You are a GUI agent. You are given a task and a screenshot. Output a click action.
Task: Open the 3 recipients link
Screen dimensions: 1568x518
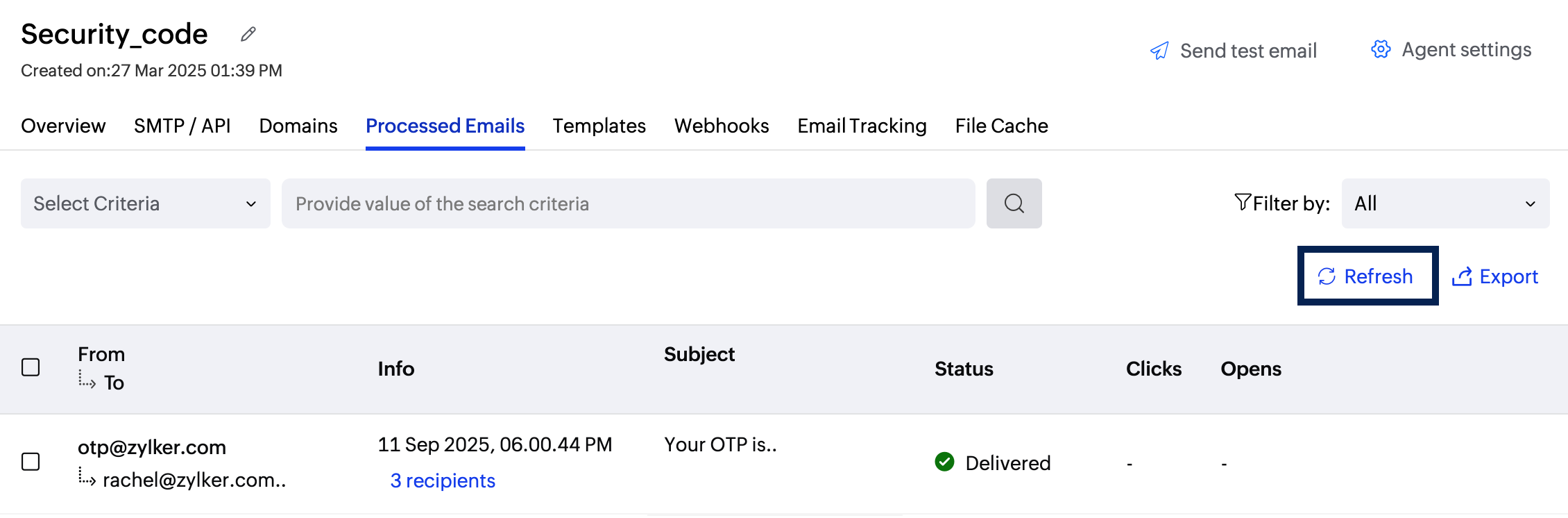[x=443, y=481]
